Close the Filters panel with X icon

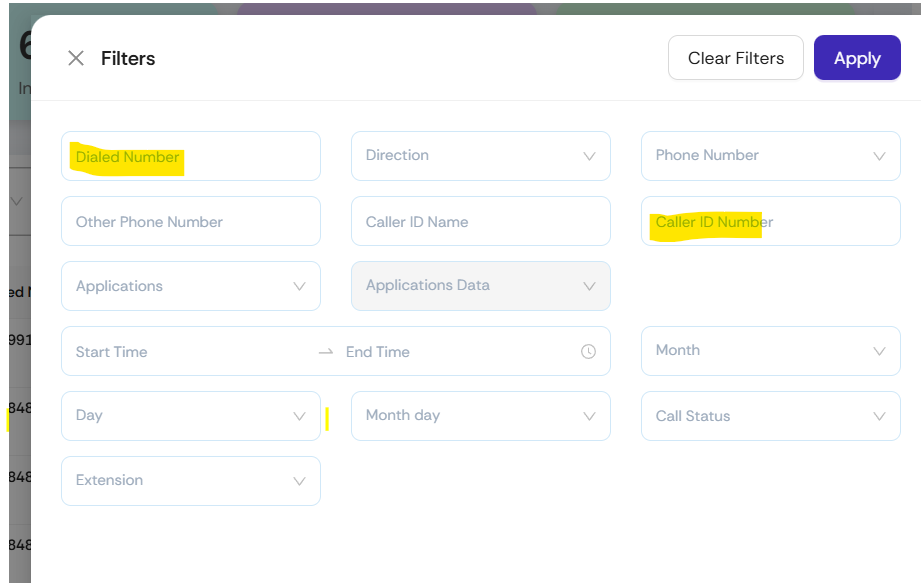coord(76,58)
